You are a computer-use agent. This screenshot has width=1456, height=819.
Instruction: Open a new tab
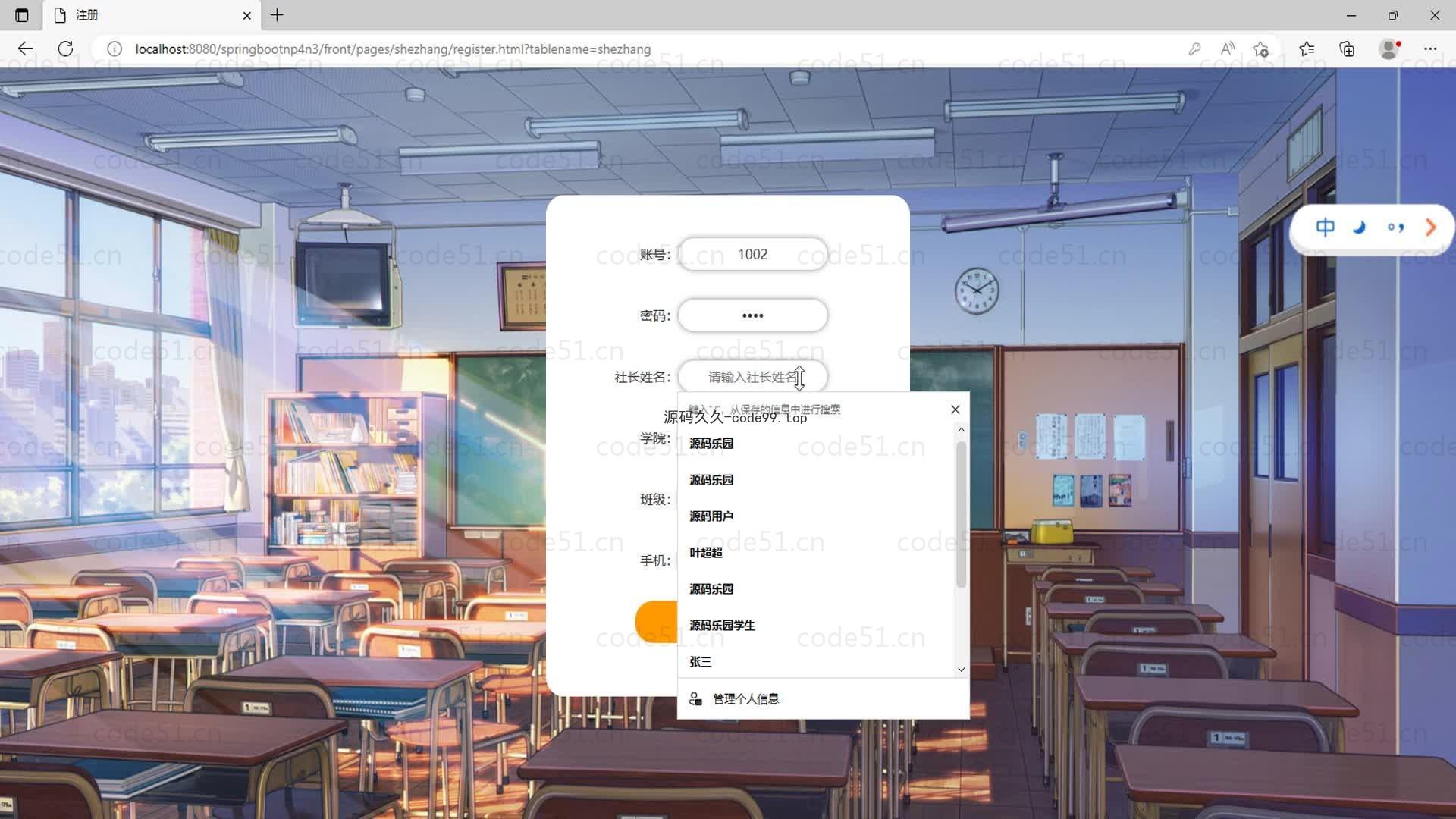(278, 15)
